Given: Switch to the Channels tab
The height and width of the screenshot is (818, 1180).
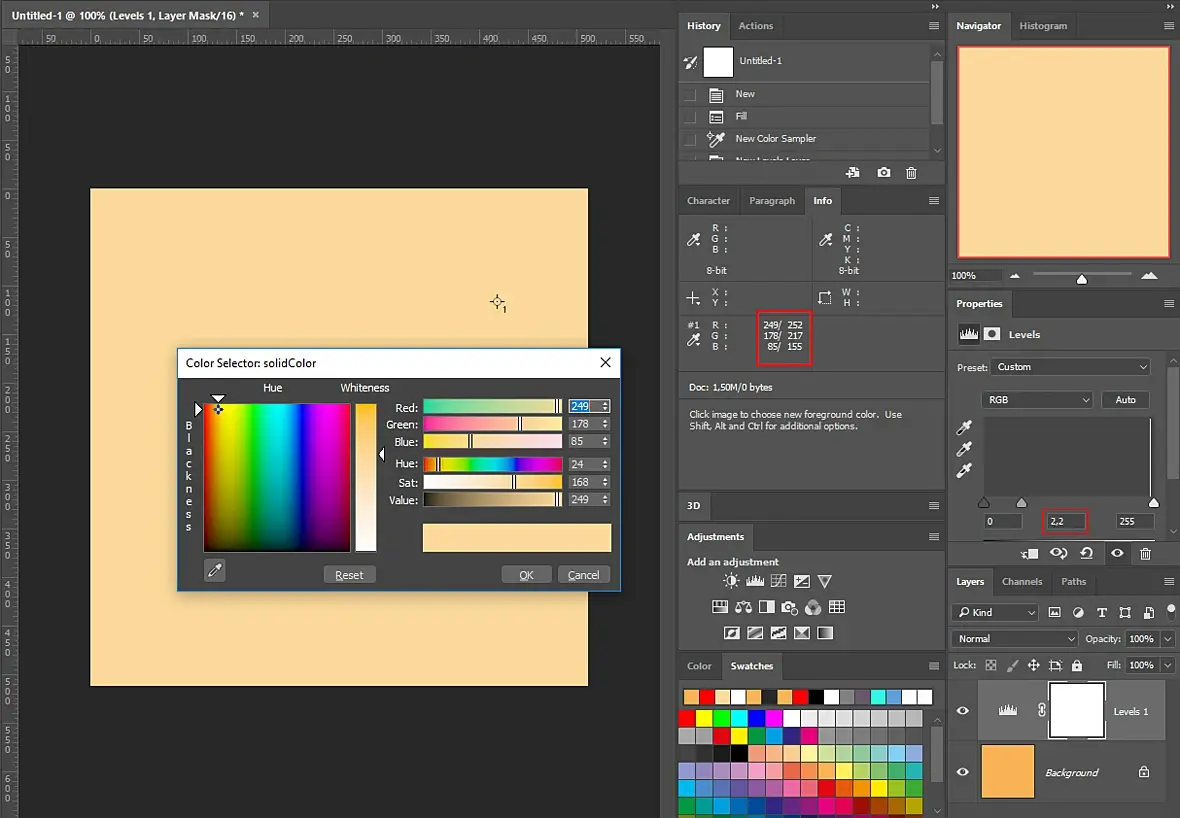Looking at the screenshot, I should (1021, 582).
